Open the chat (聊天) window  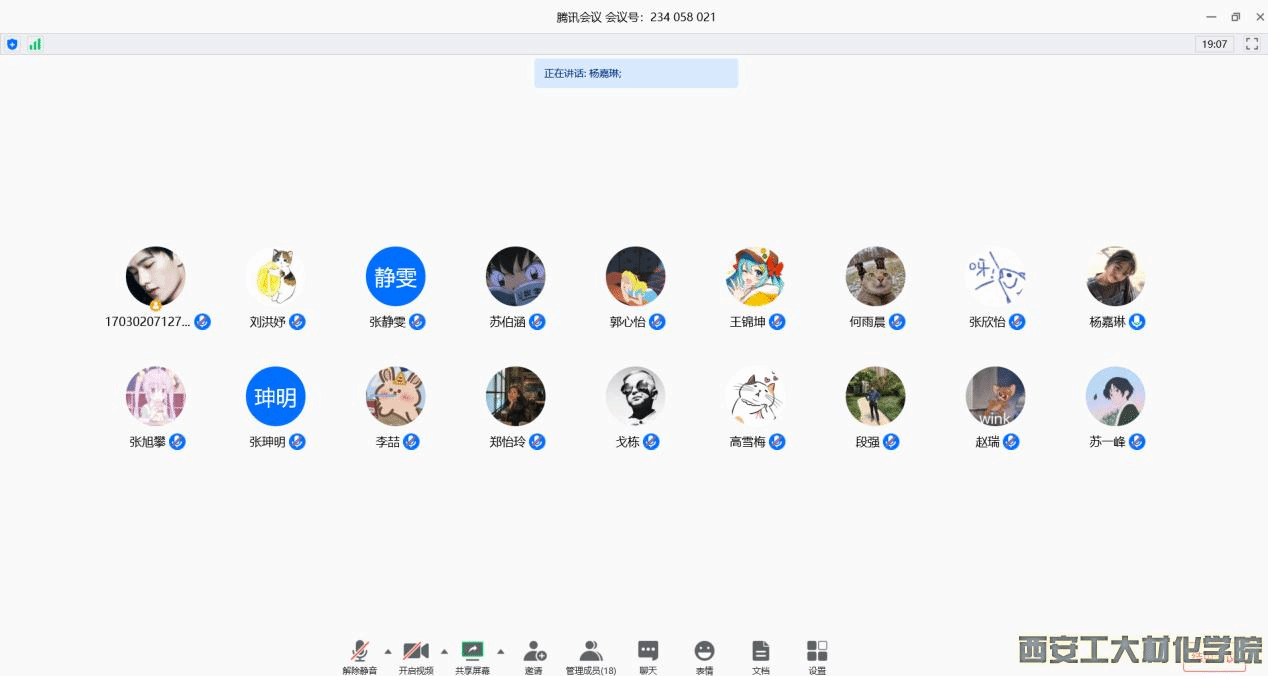pyautogui.click(x=648, y=656)
